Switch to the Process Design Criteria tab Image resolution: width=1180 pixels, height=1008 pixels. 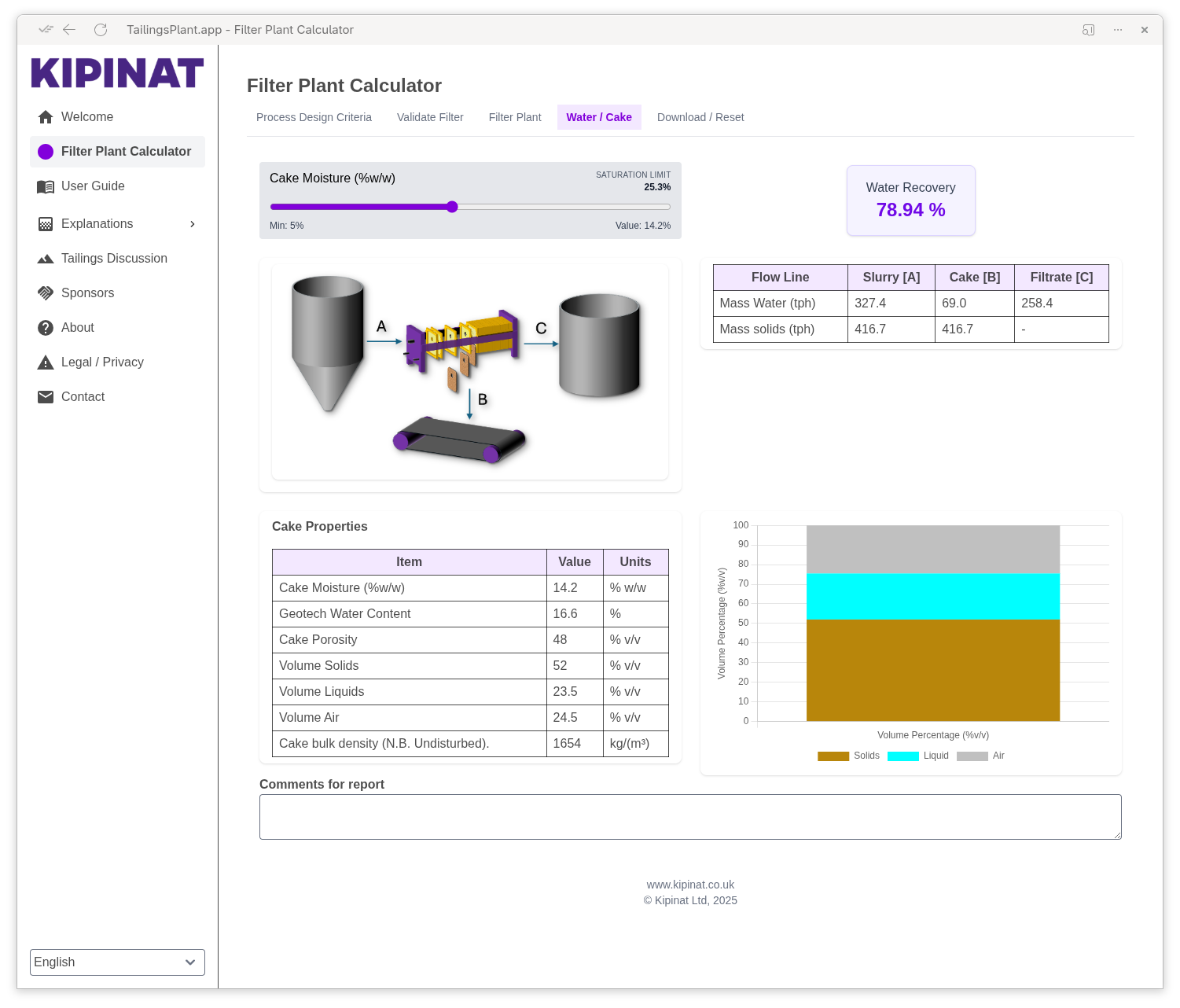tap(314, 117)
